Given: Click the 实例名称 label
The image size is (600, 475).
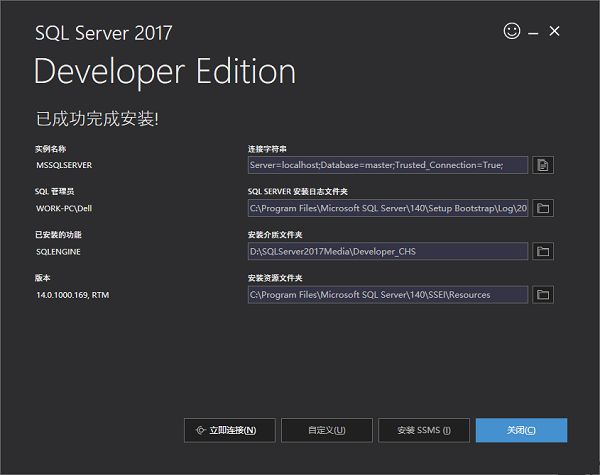Looking at the screenshot, I should coord(51,149).
